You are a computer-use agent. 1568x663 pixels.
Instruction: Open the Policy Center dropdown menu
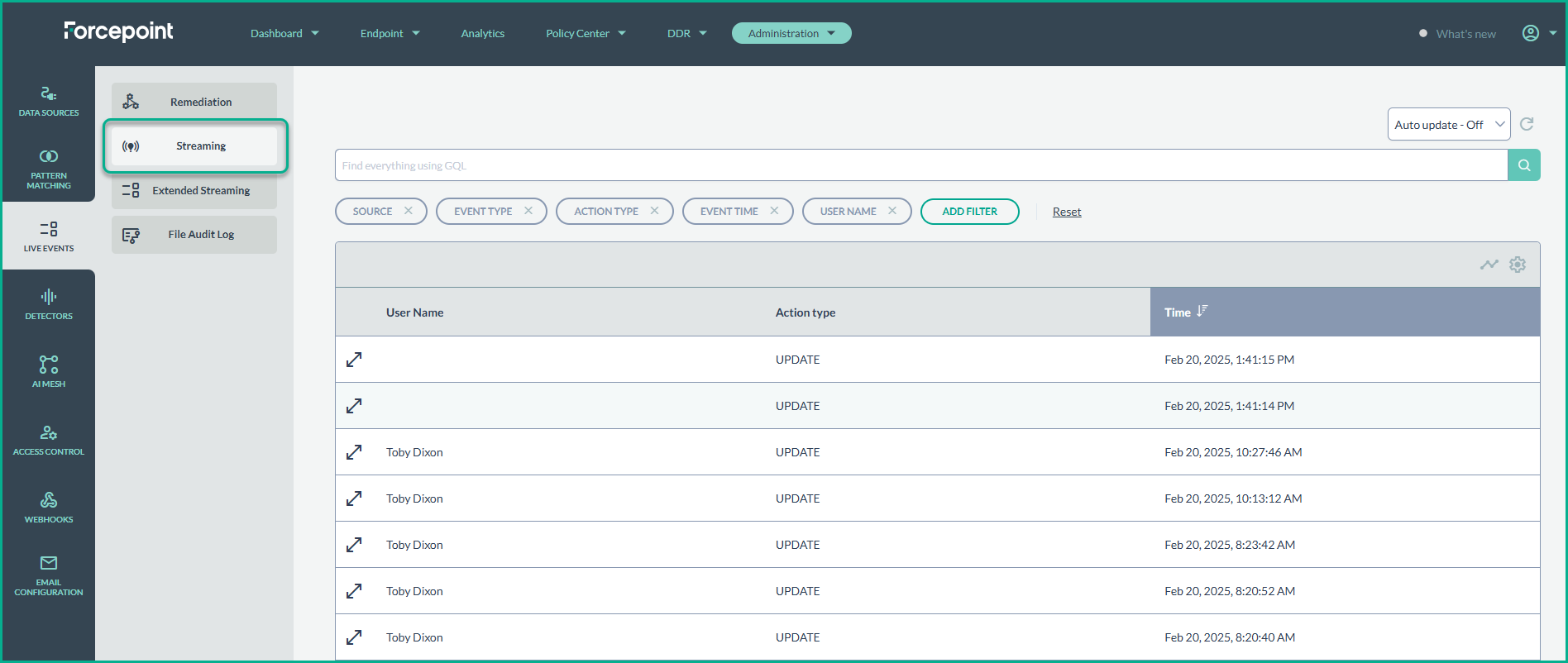pyautogui.click(x=586, y=33)
